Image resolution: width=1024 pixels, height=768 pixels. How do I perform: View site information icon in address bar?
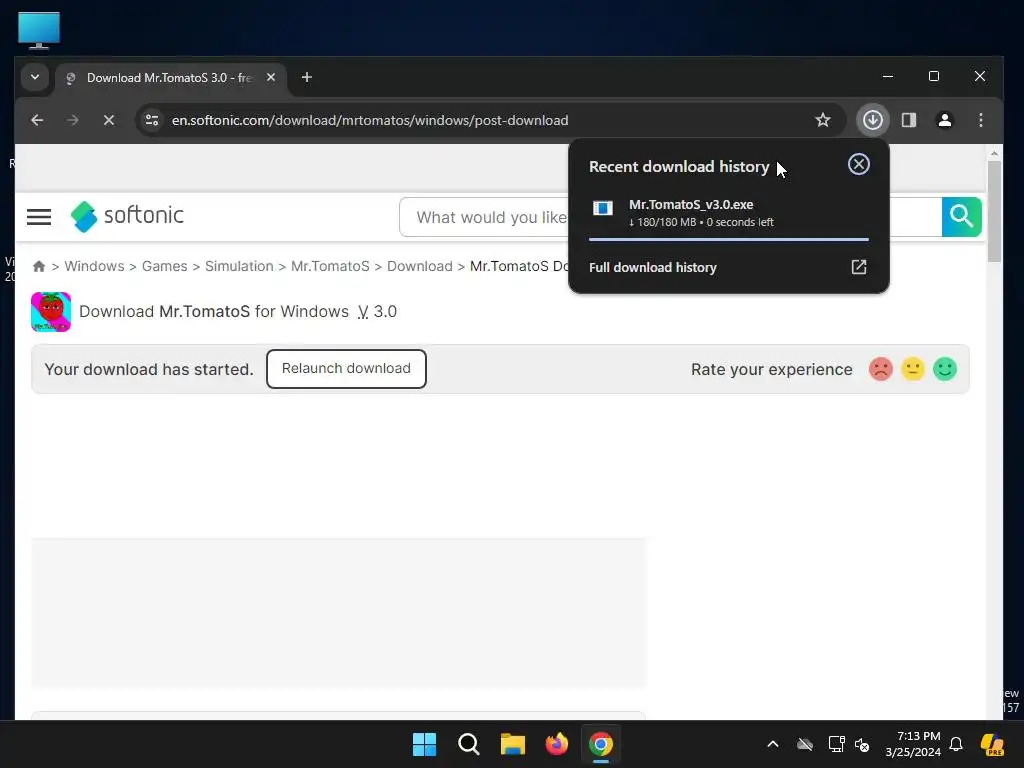[152, 120]
